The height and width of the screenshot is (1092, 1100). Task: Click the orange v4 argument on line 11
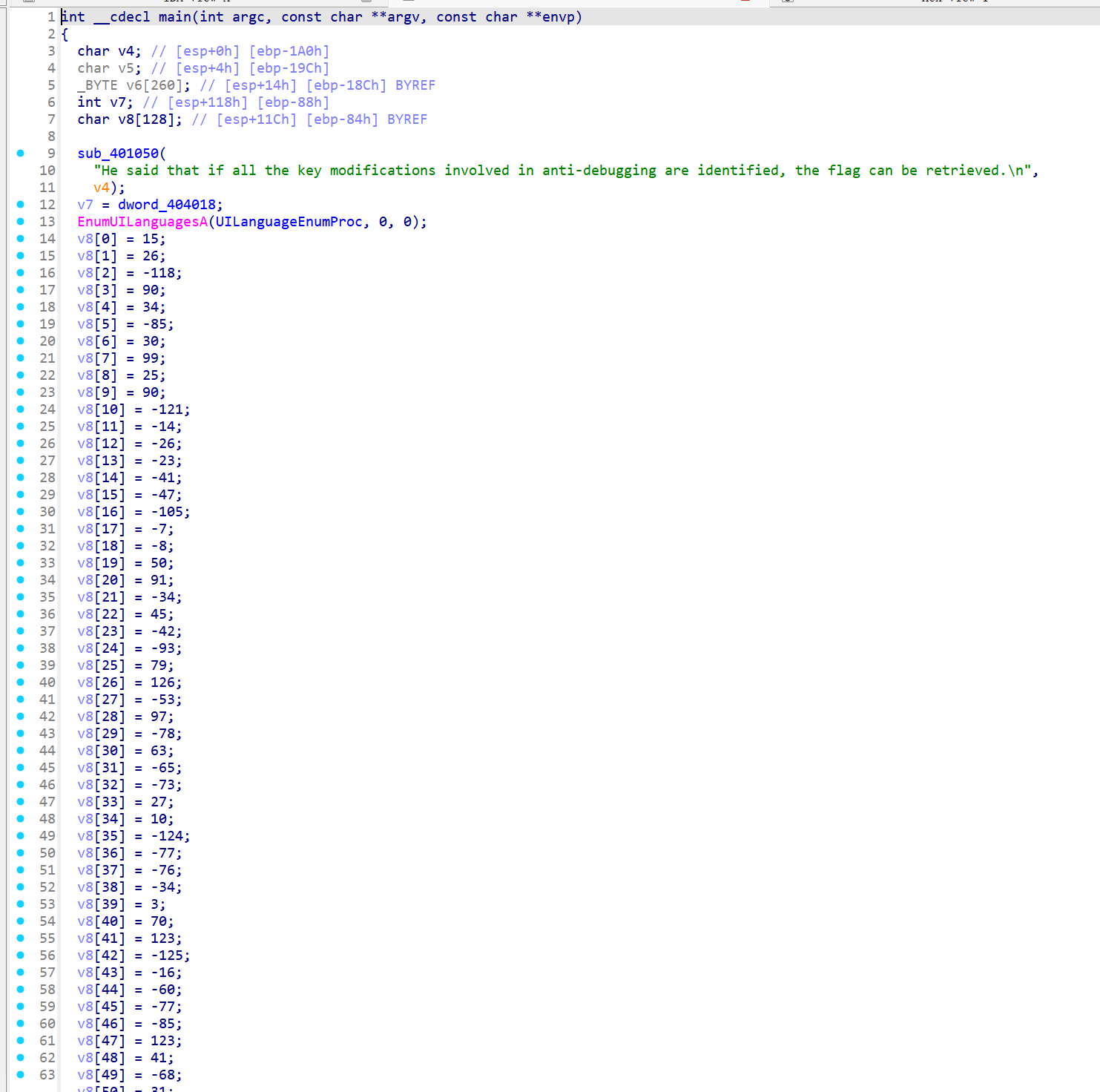point(102,188)
